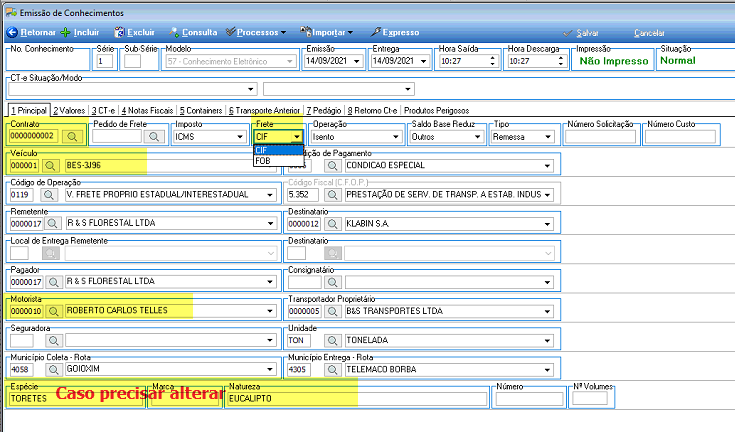This screenshot has width=735, height=432.
Task: Click Município Entrega search icon
Action: pyautogui.click(x=332, y=370)
